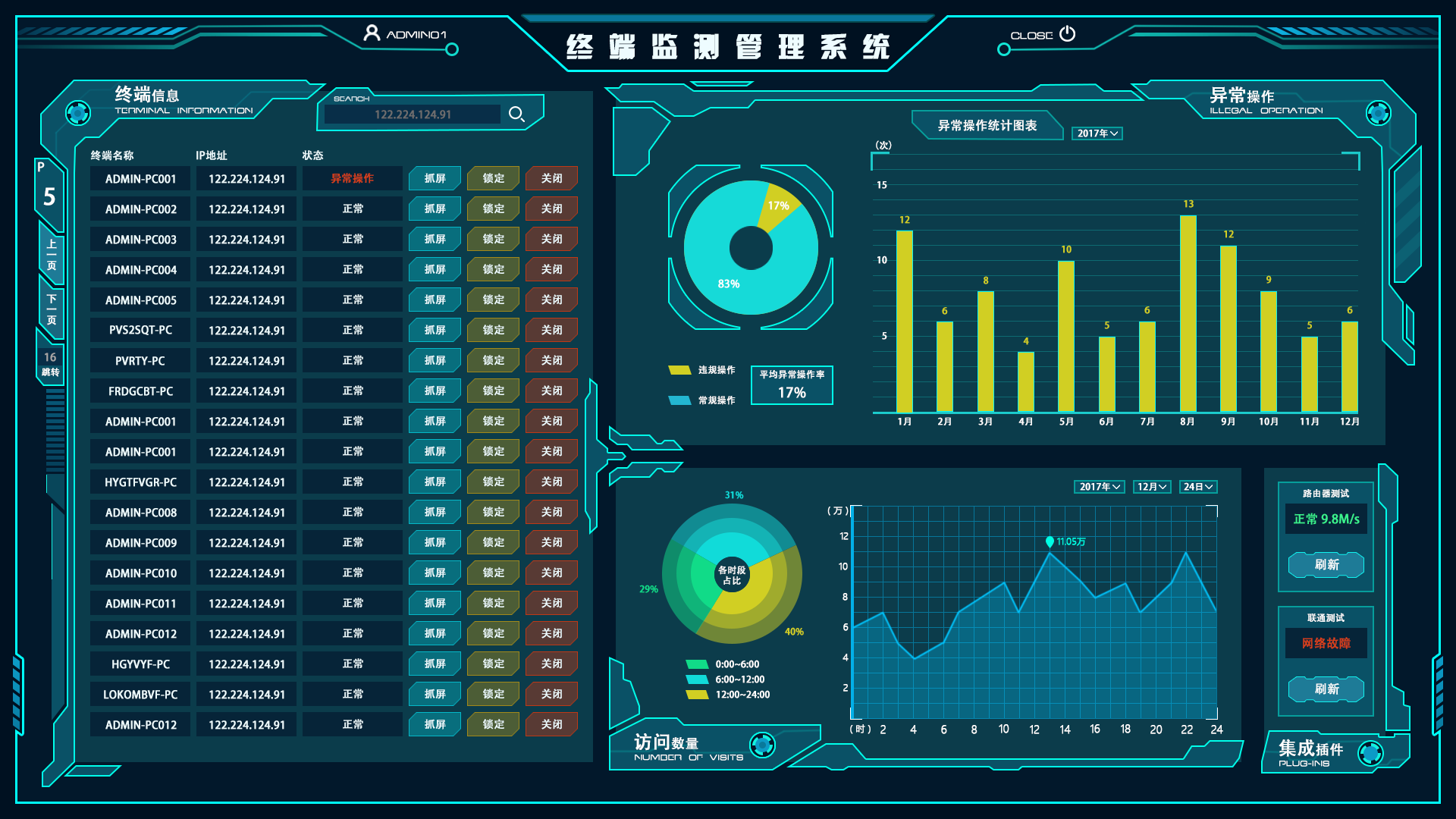Click the 异常操作统计图表 chart title
The height and width of the screenshot is (819, 1456).
(987, 126)
